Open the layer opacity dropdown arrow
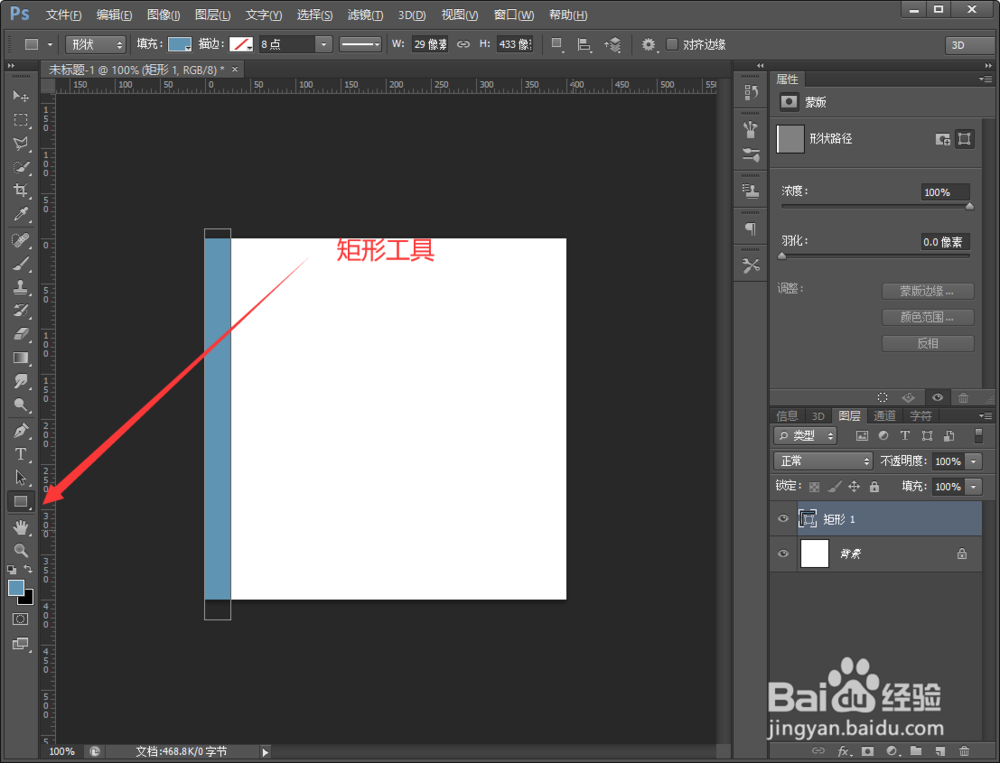Image resolution: width=1000 pixels, height=763 pixels. pos(973,461)
